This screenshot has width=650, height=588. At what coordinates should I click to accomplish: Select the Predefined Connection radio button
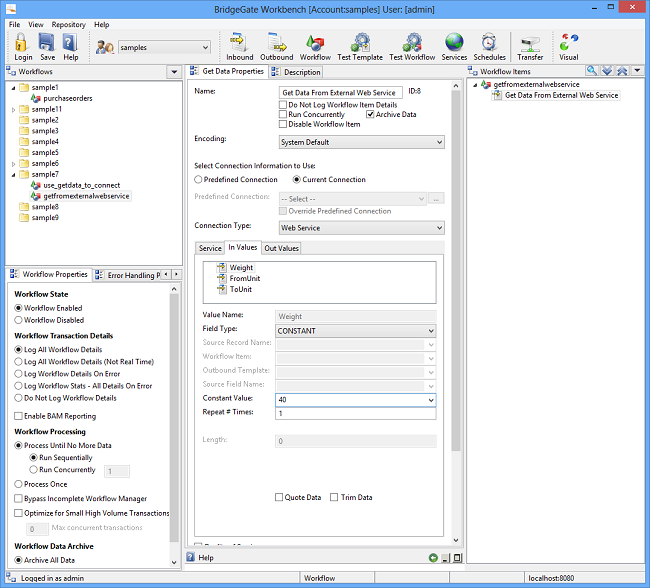(x=198, y=179)
